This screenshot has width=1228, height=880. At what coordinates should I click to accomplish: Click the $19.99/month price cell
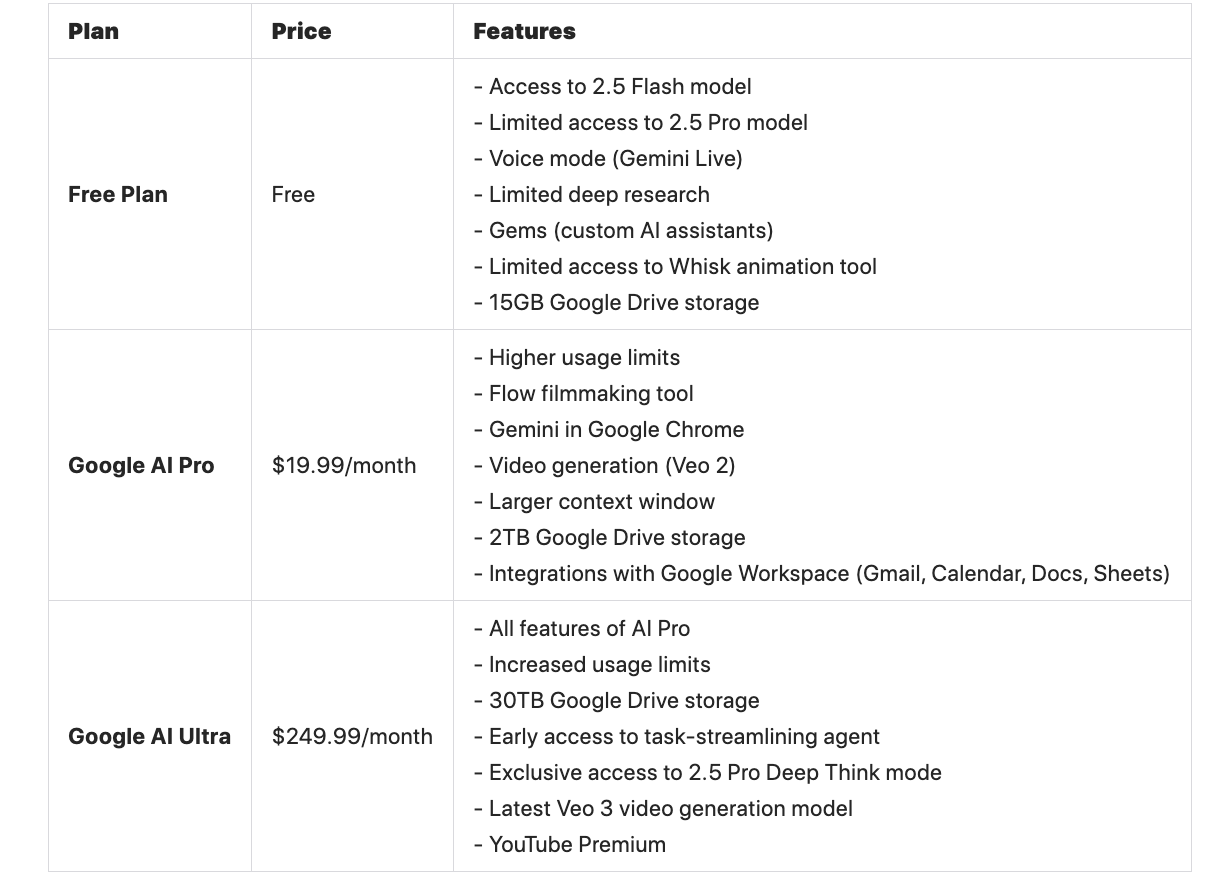click(344, 465)
